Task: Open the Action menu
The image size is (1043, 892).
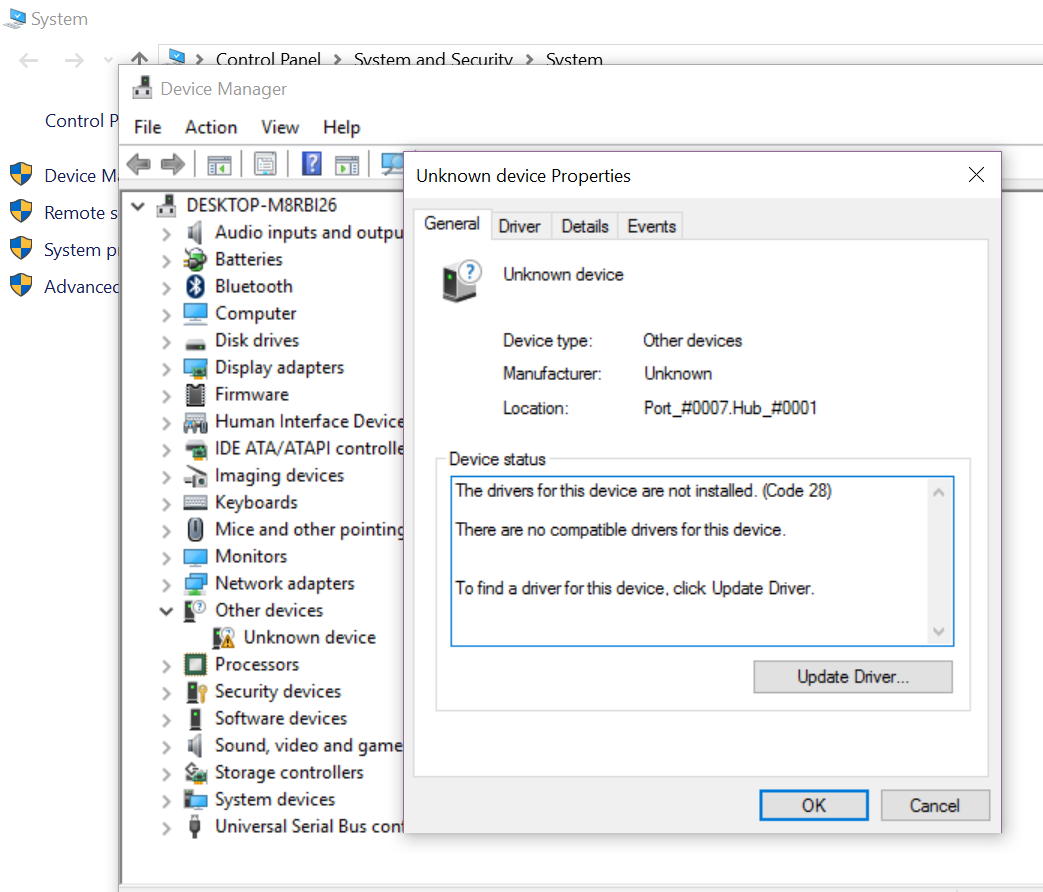Action: pyautogui.click(x=211, y=127)
